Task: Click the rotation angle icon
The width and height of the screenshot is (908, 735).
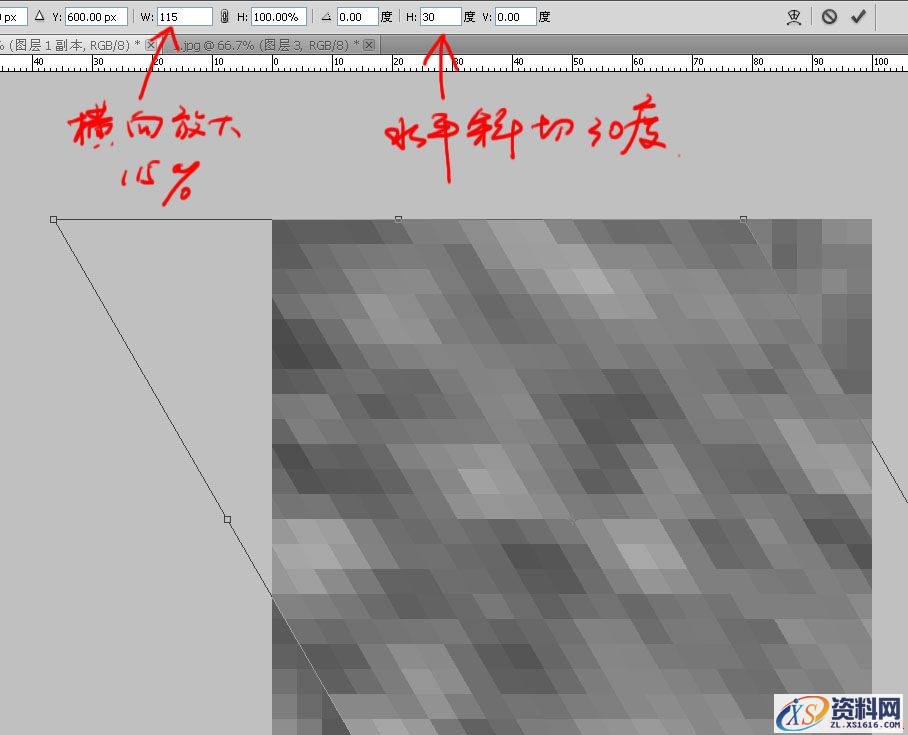Action: click(x=326, y=17)
